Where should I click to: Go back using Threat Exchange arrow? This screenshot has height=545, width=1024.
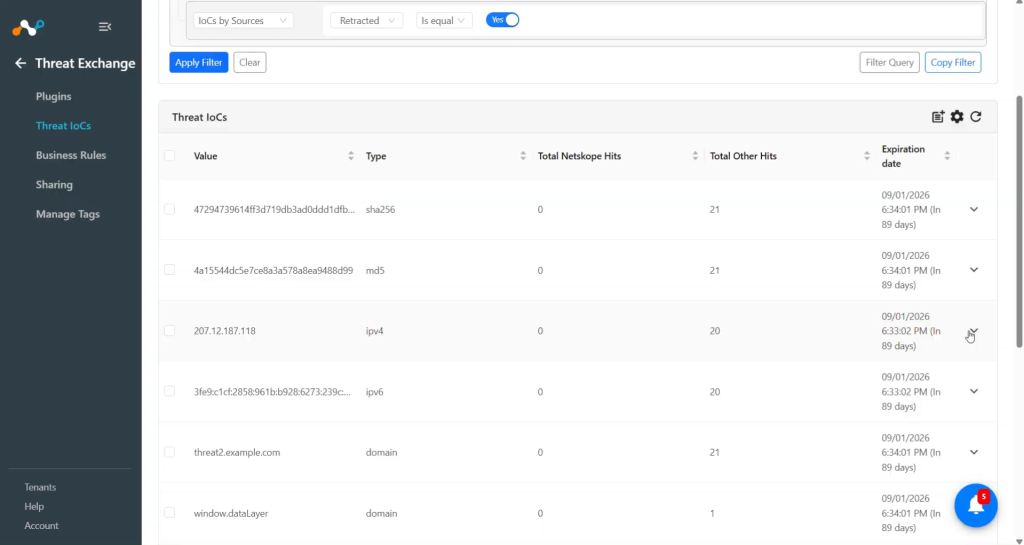coord(20,63)
